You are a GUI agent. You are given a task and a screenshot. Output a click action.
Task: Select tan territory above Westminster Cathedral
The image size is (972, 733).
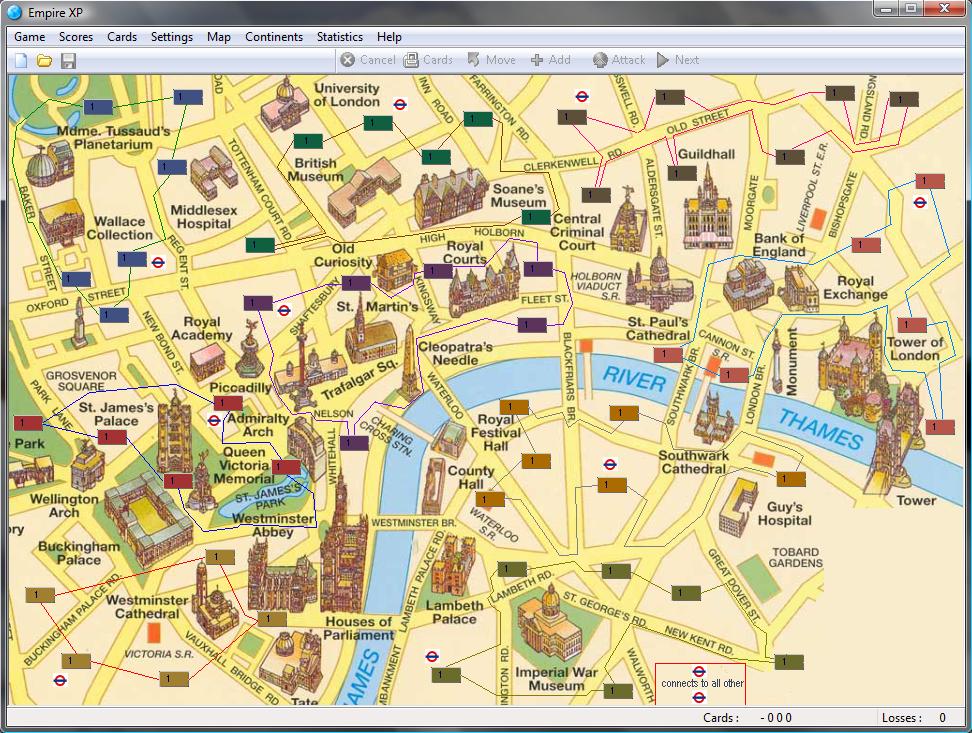[x=219, y=557]
